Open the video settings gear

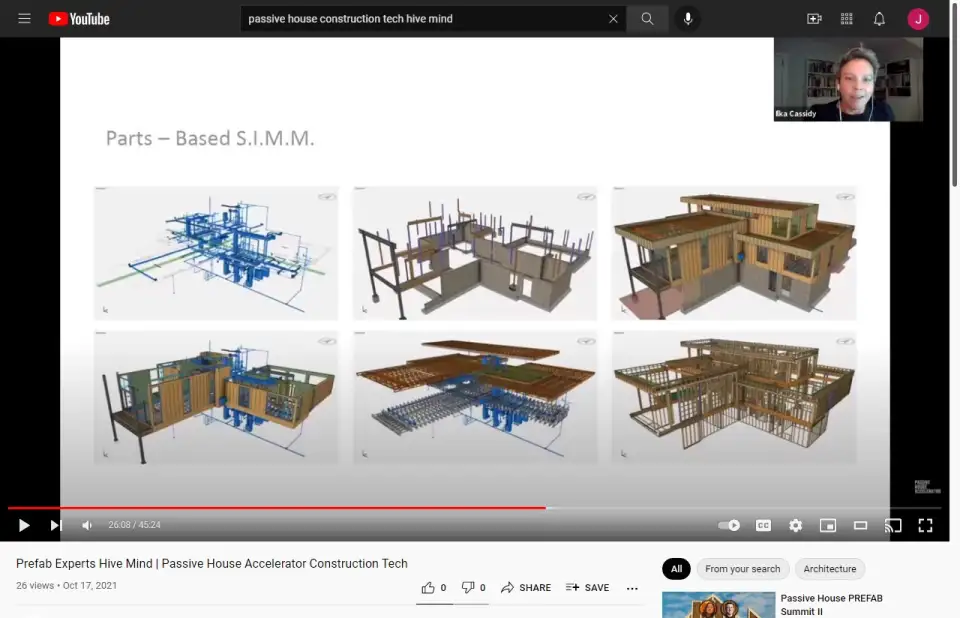click(x=795, y=525)
